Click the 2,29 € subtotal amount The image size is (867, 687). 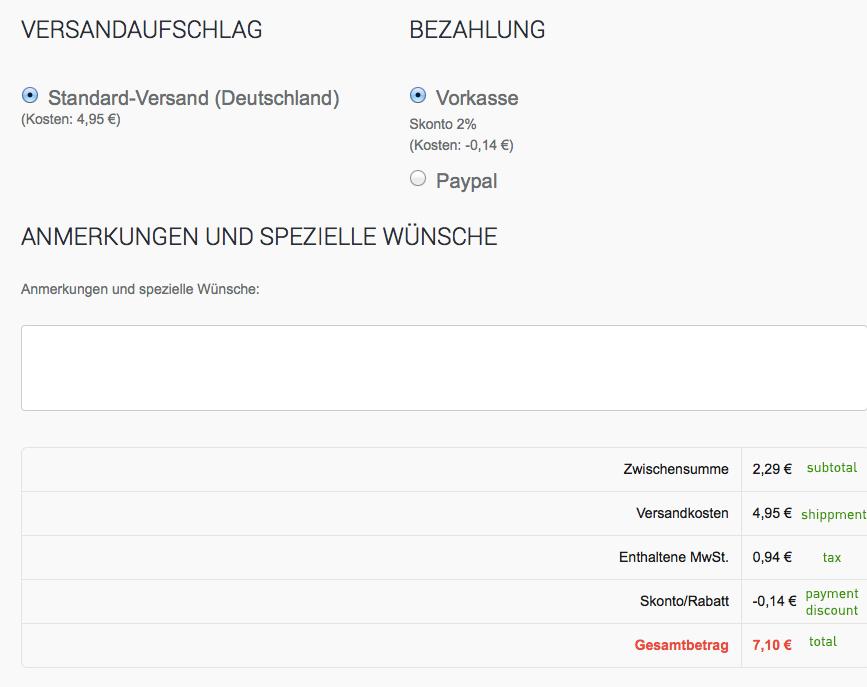pos(772,469)
